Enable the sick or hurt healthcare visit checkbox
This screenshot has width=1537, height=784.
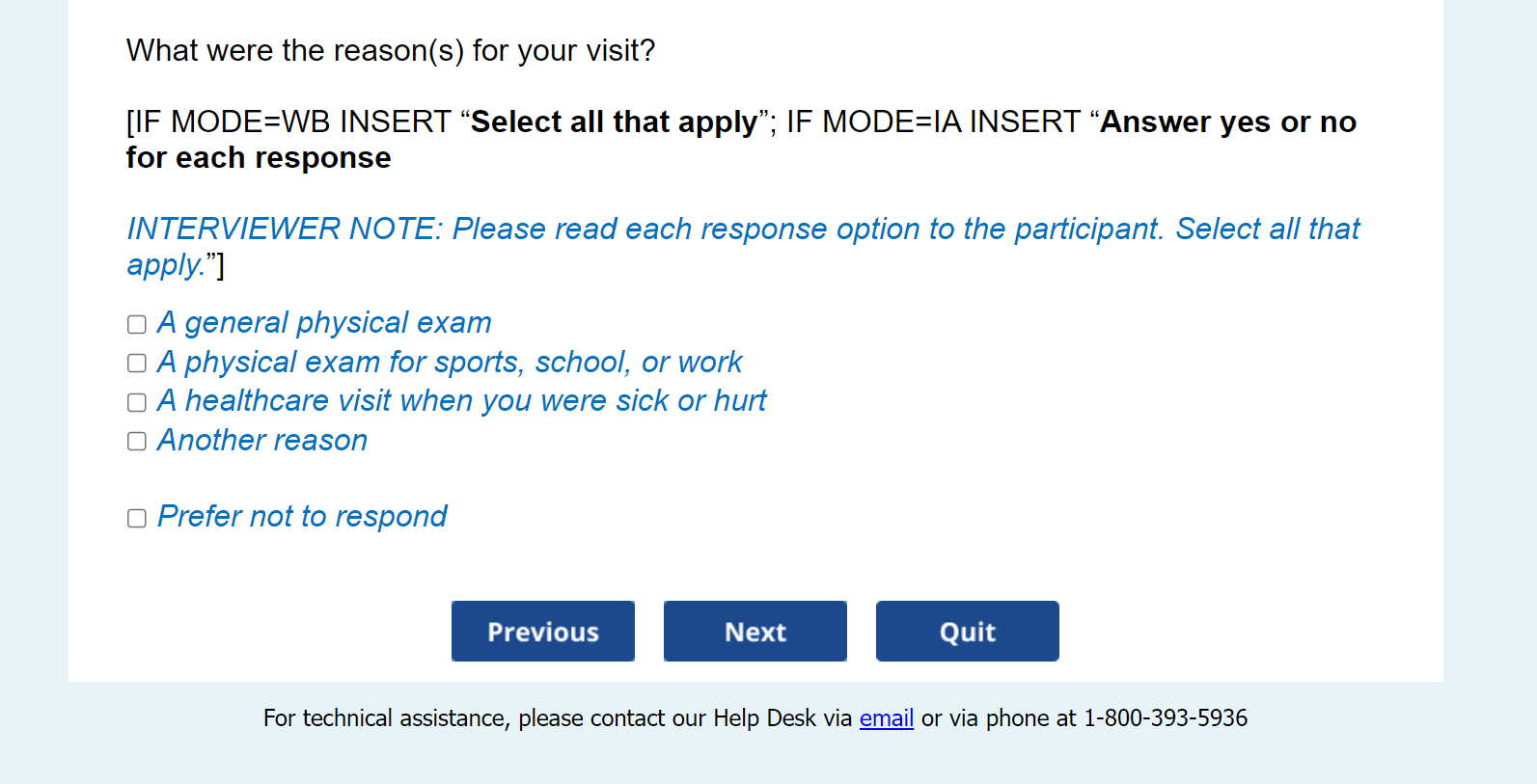[137, 402]
